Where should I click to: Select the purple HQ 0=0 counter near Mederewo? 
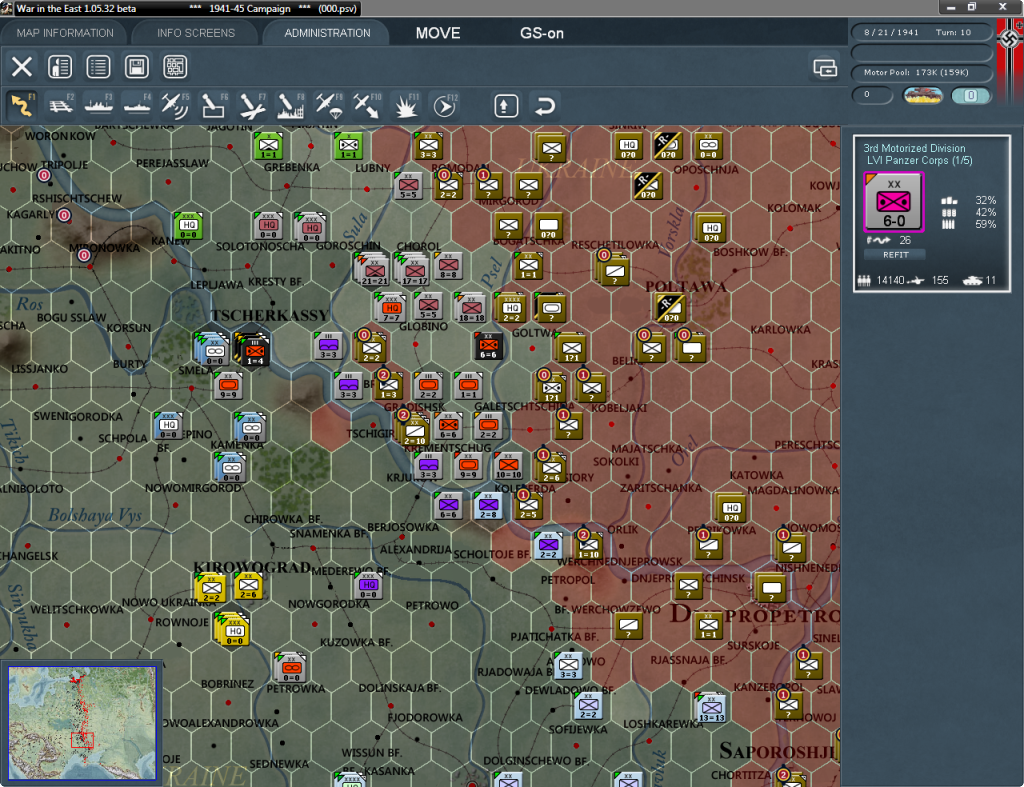tap(368, 585)
